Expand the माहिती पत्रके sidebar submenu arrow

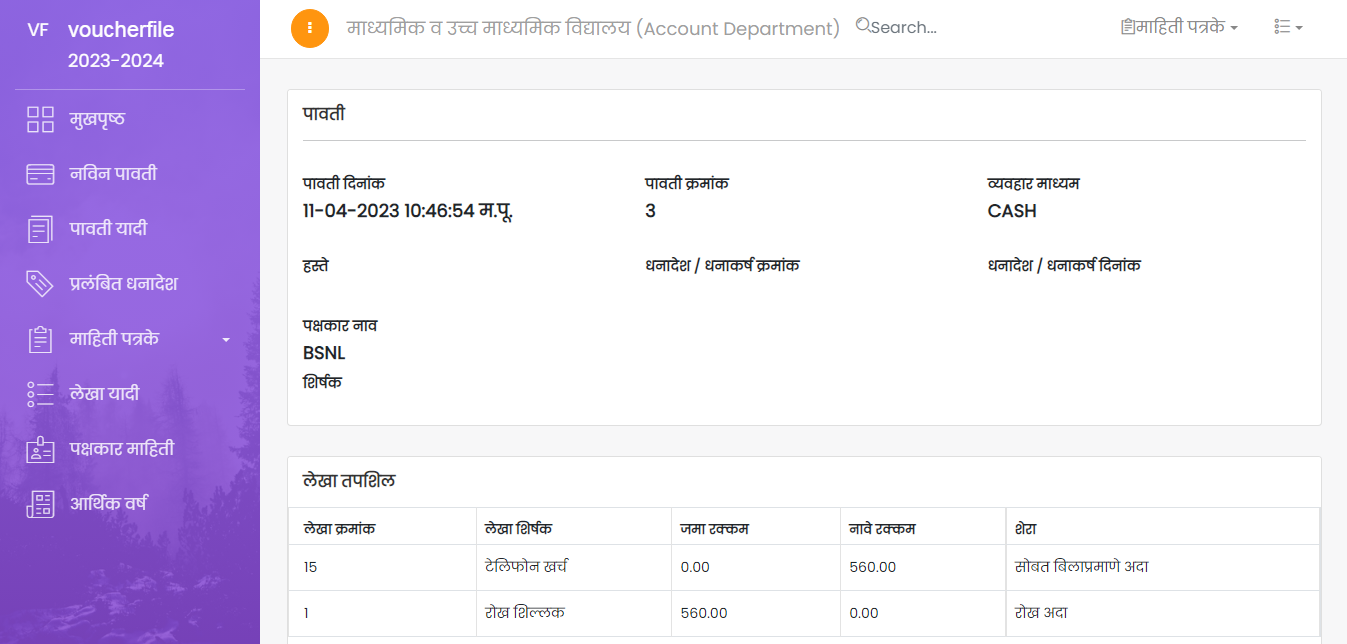pyautogui.click(x=226, y=340)
